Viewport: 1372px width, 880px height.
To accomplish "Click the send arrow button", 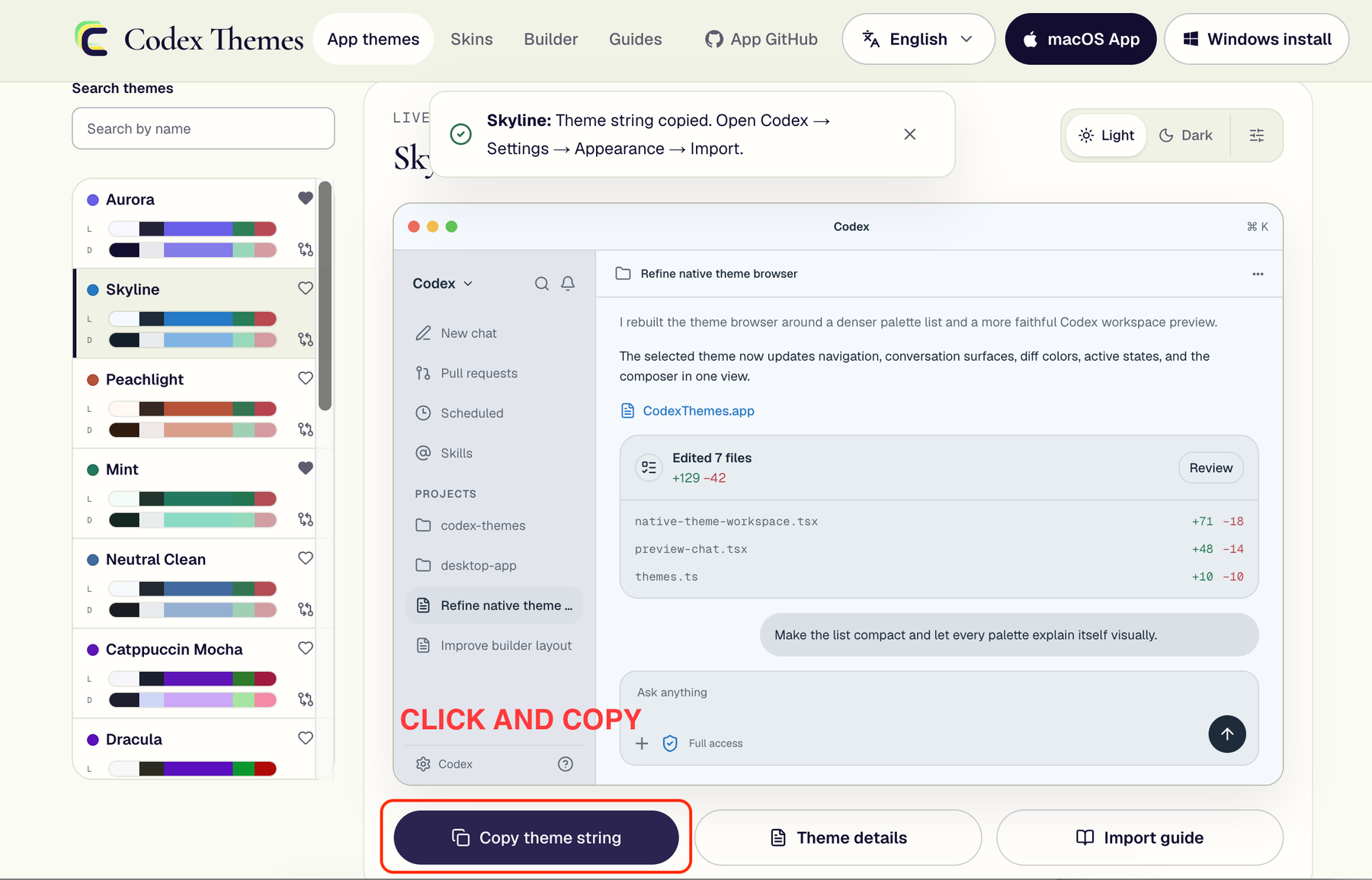I will tap(1227, 734).
